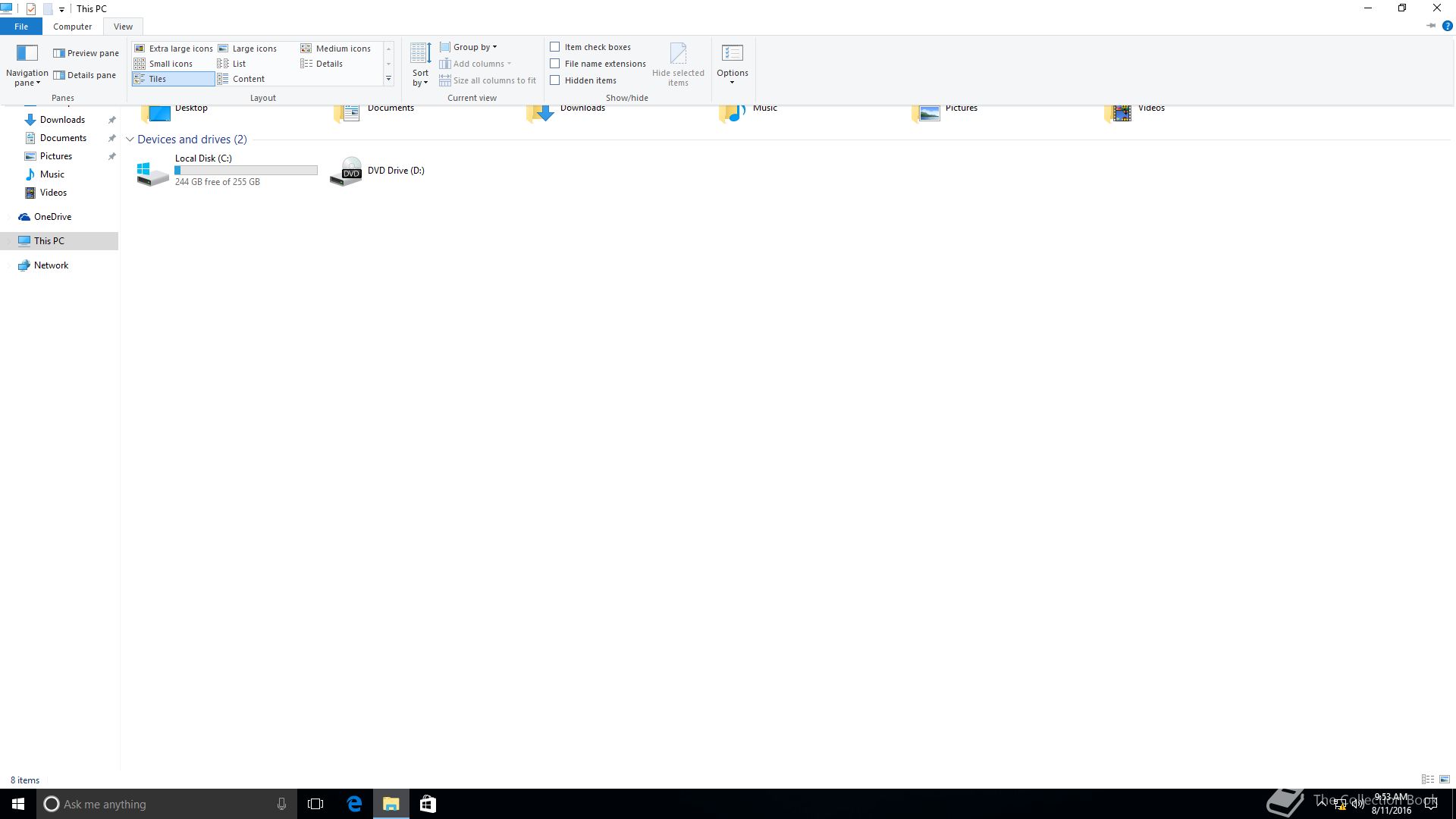Open Task View on taskbar
This screenshot has width=1456, height=819.
(315, 804)
